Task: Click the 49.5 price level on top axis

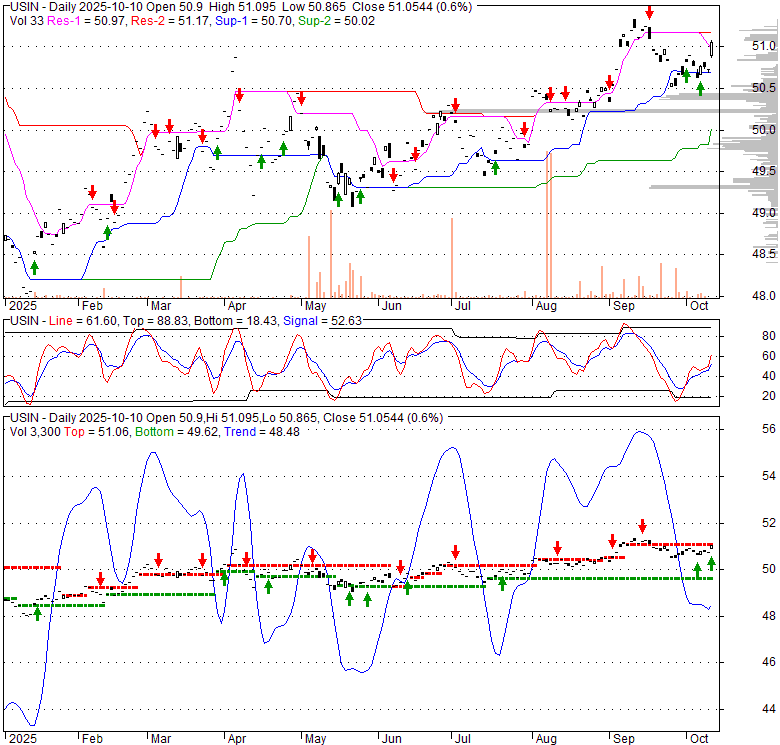Action: [765, 171]
